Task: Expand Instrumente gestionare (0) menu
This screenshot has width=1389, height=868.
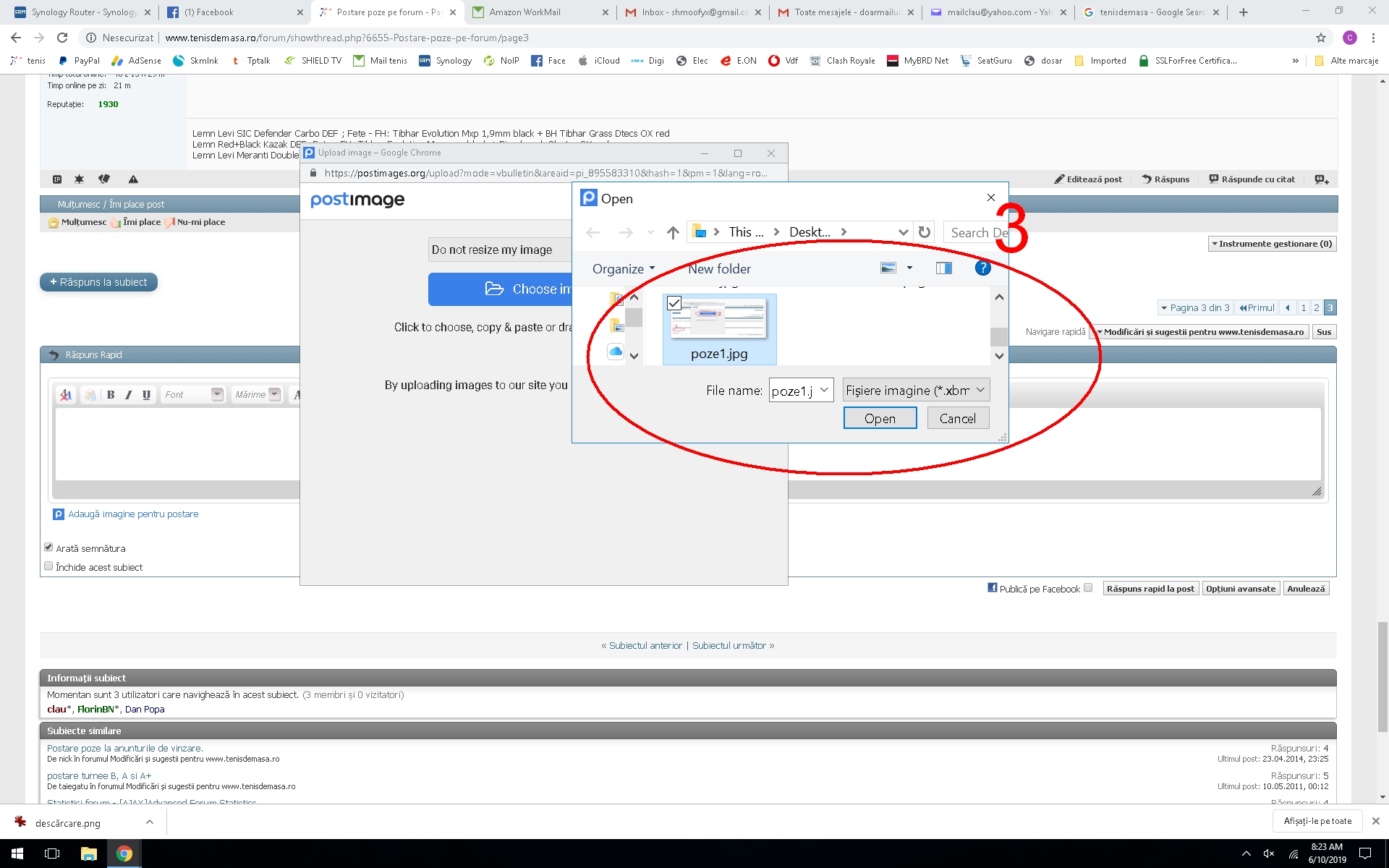Action: 1272,244
